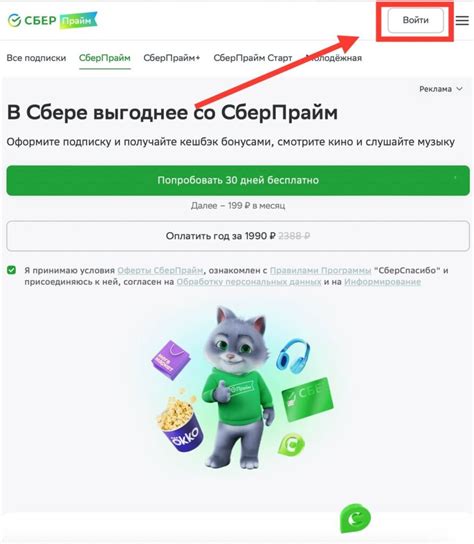The image size is (474, 544).
Task: Select the СберПрайм tab
Action: (x=104, y=58)
